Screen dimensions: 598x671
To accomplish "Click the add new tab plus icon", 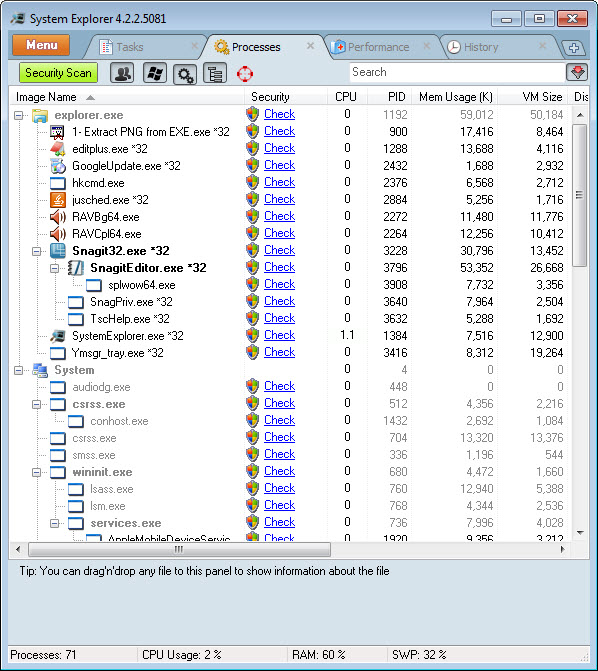I will (574, 48).
